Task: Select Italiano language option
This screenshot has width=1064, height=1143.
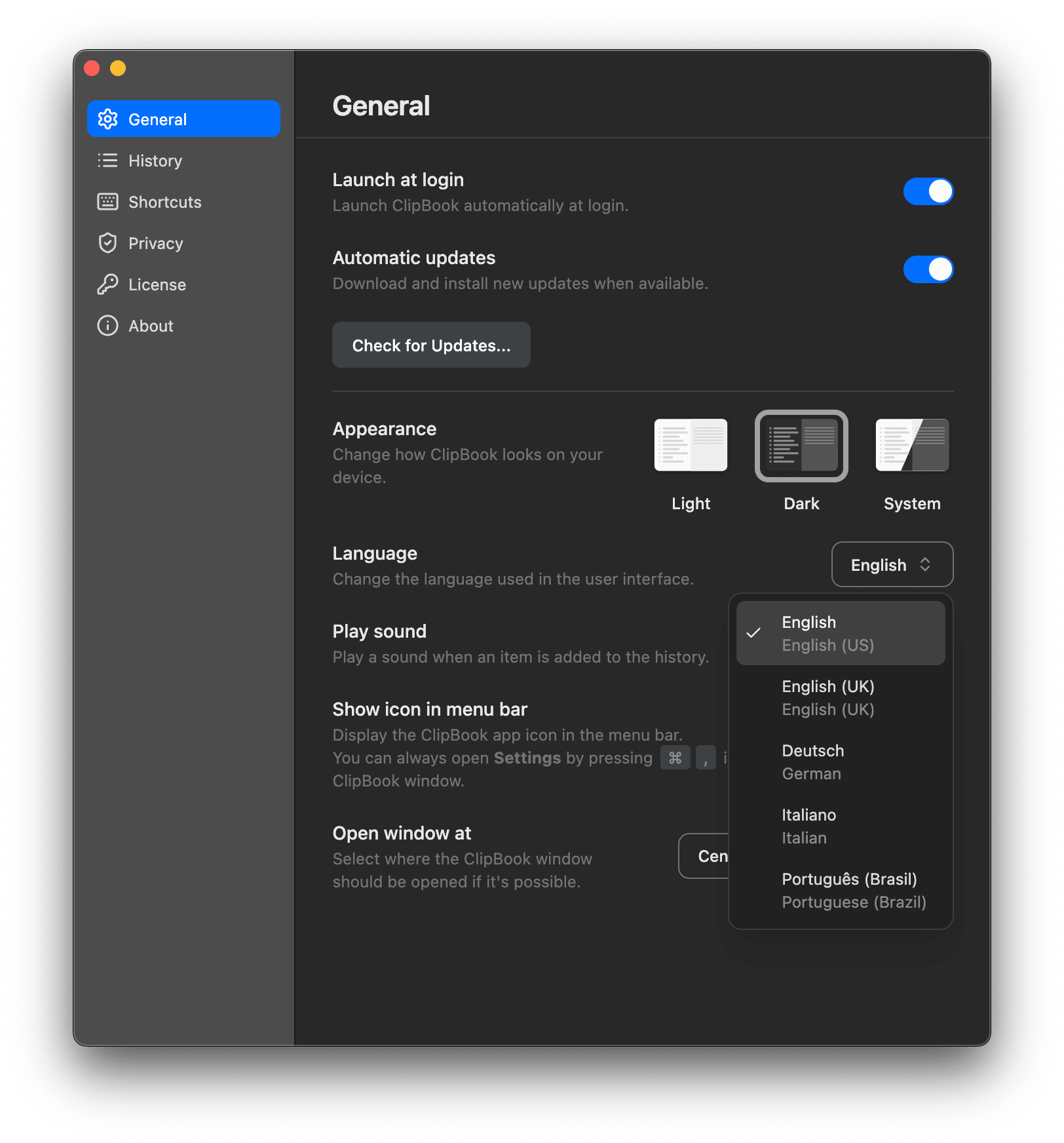Action: click(841, 826)
